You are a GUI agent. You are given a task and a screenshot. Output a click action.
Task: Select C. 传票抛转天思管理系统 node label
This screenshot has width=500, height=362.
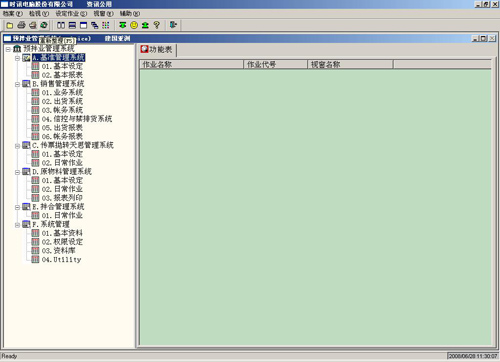click(73, 145)
